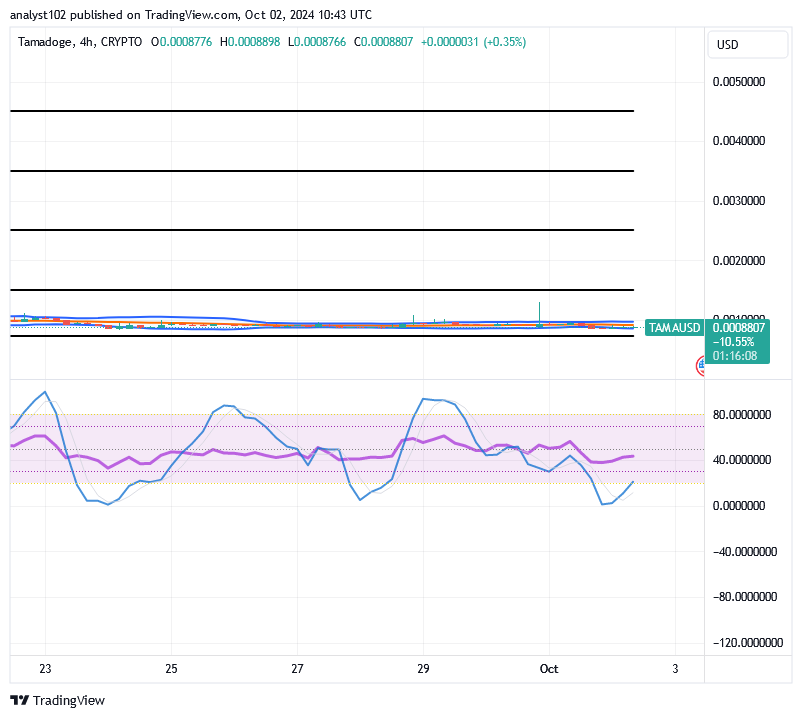Viewport: 802px width, 718px height.
Task: Open the USD currency selector
Action: point(746,44)
